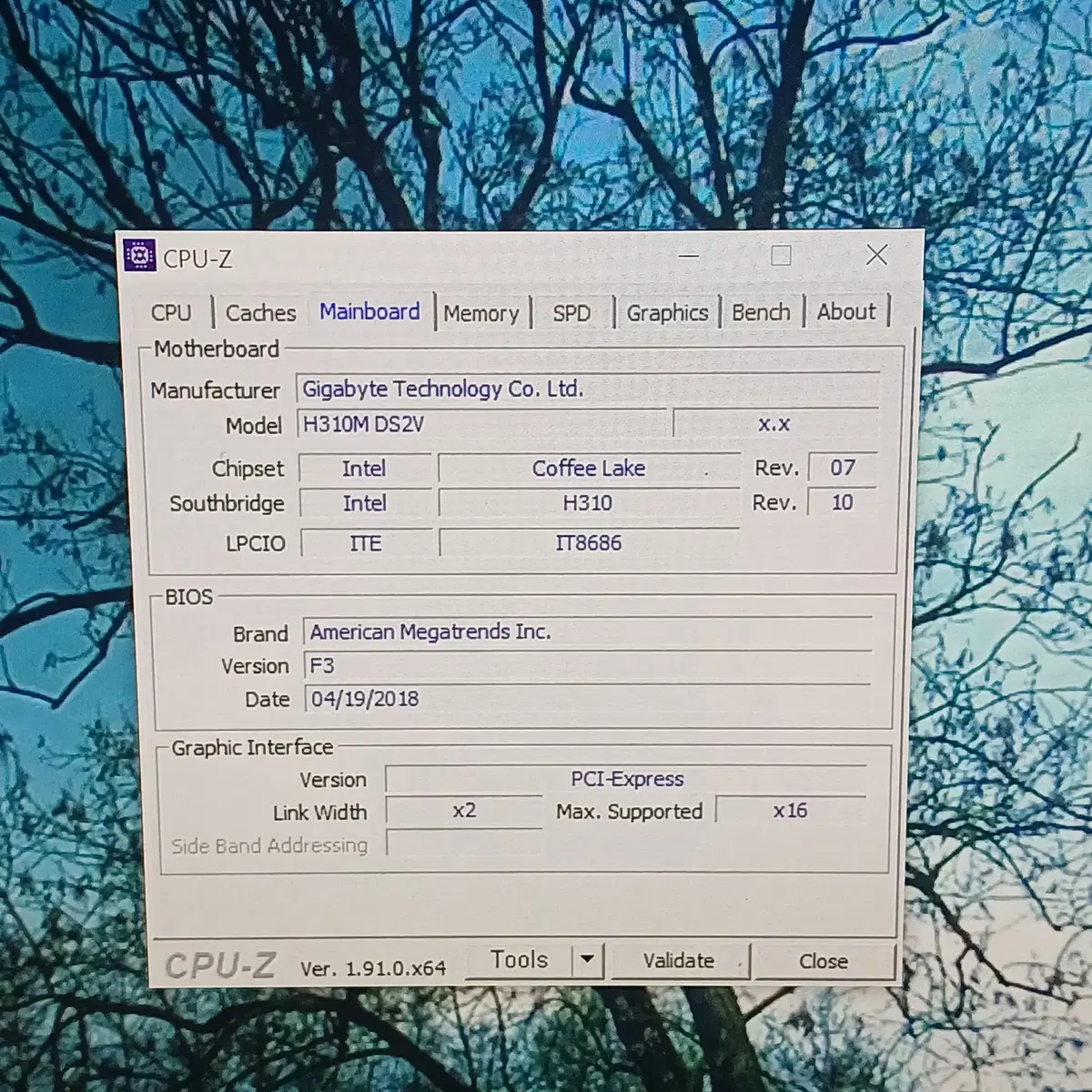Click the disabled maximize window button
The height and width of the screenshot is (1092, 1092).
(x=781, y=256)
